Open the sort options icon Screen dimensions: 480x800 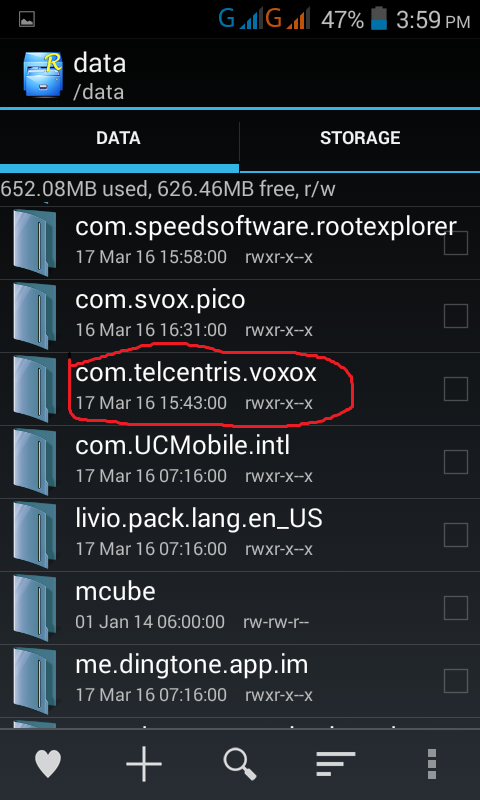[335, 764]
